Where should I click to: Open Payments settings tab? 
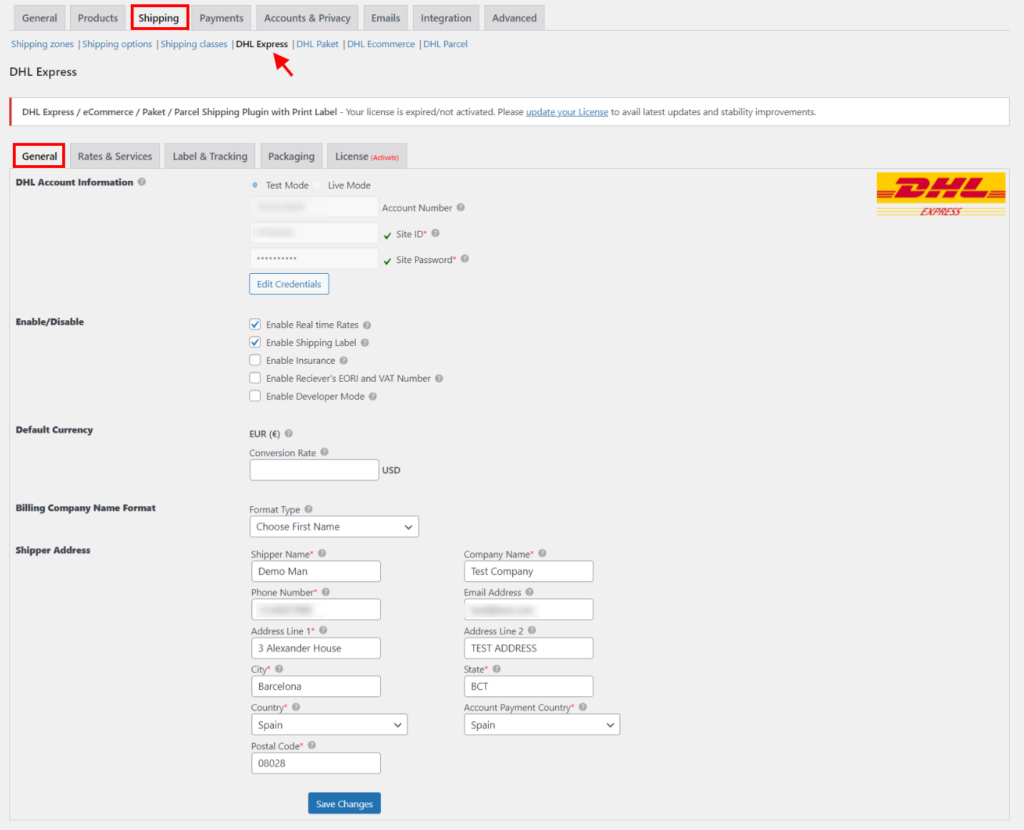[221, 18]
